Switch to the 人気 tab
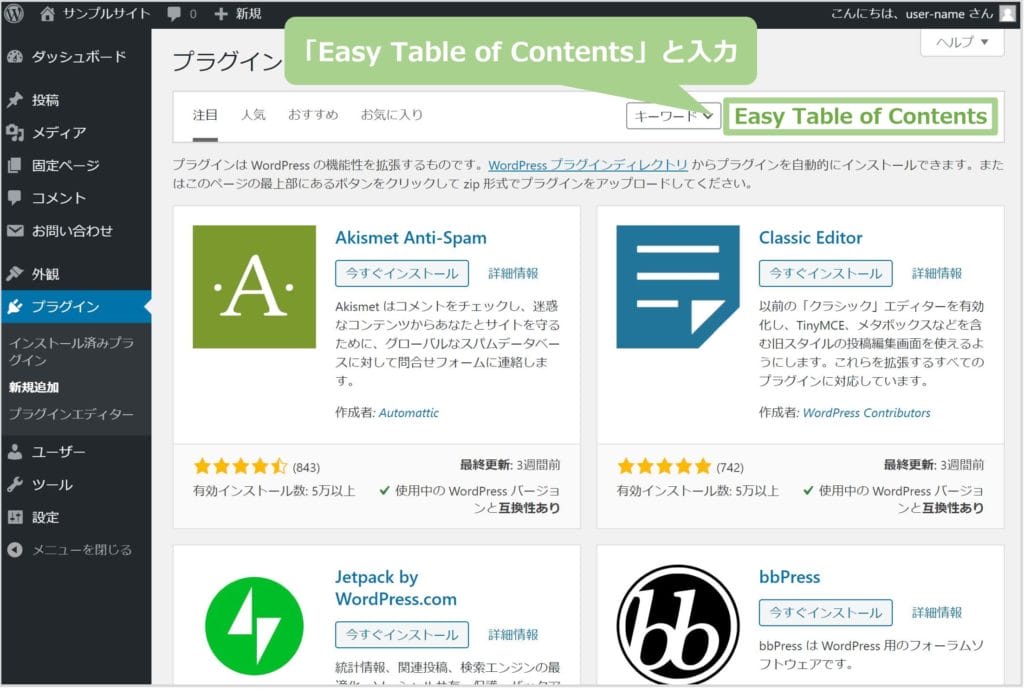This screenshot has width=1024, height=689. [x=253, y=115]
